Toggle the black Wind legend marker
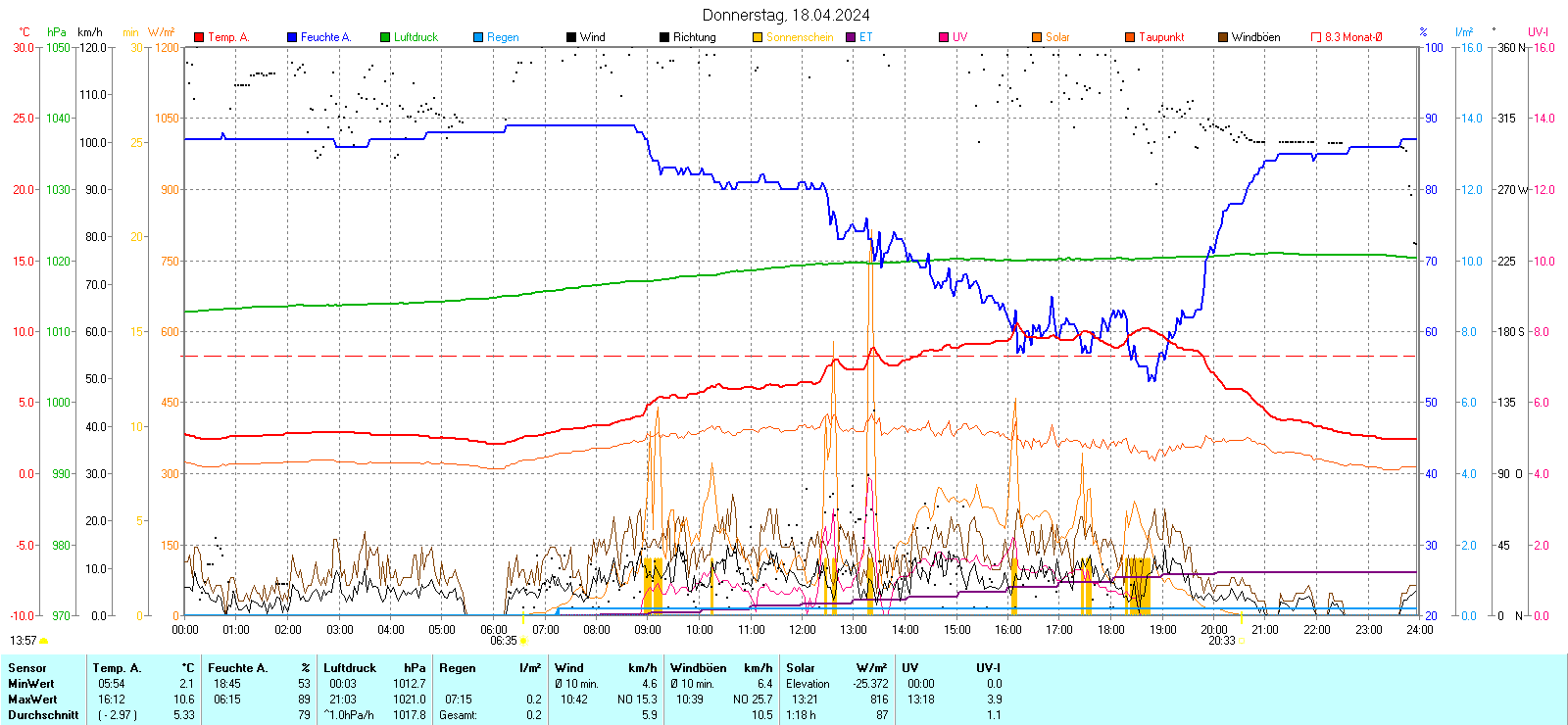 (x=571, y=37)
